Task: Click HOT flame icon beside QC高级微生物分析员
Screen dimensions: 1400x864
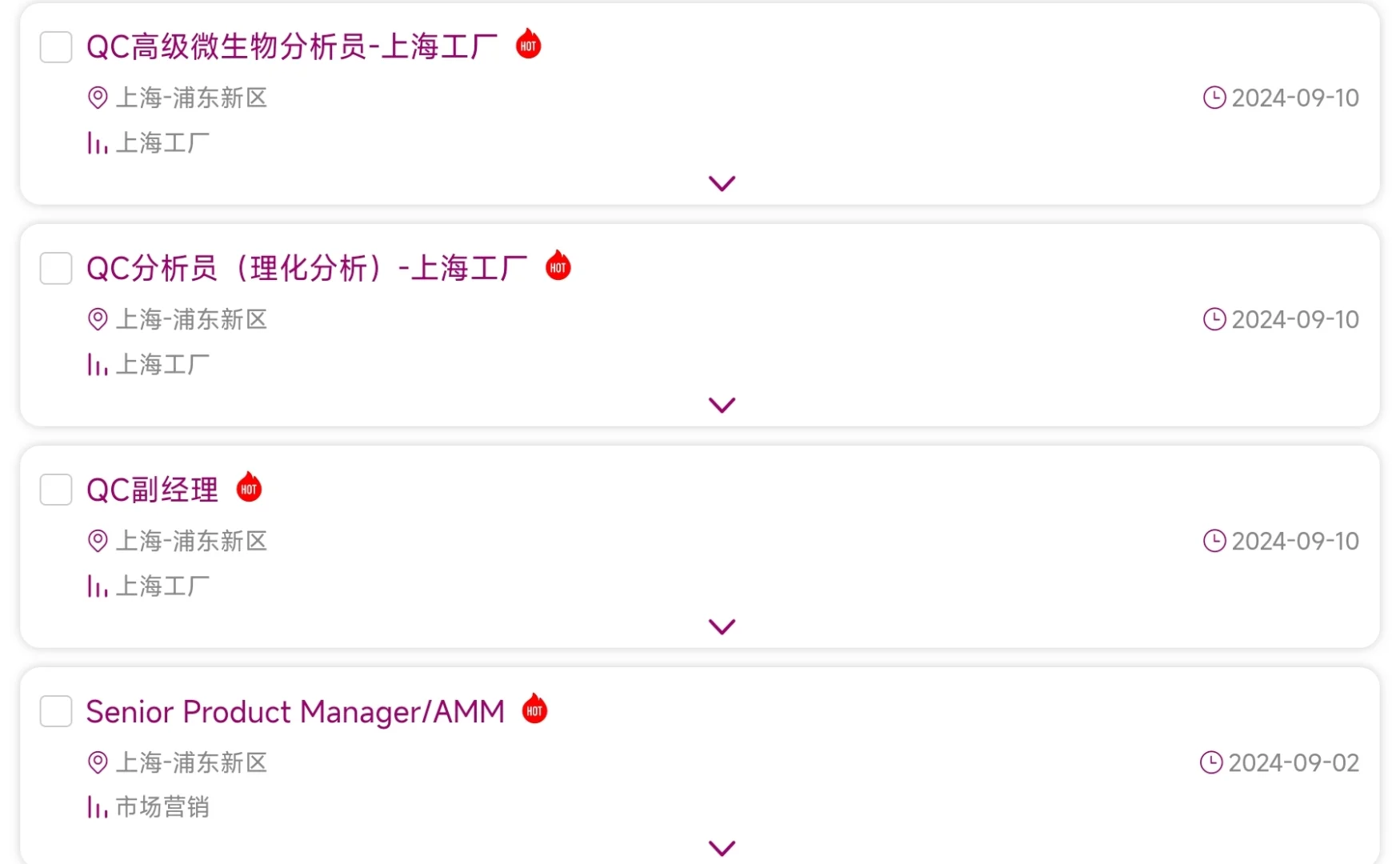Action: (x=528, y=44)
